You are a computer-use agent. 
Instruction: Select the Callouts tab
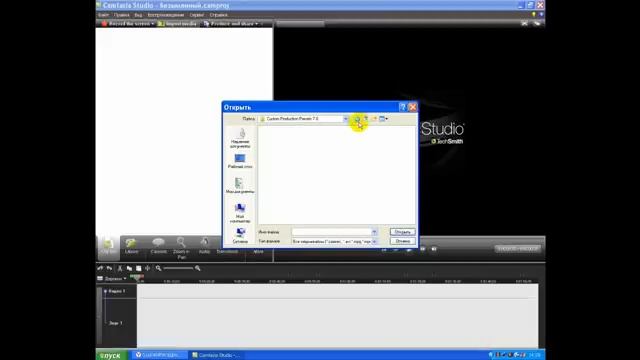point(158,247)
